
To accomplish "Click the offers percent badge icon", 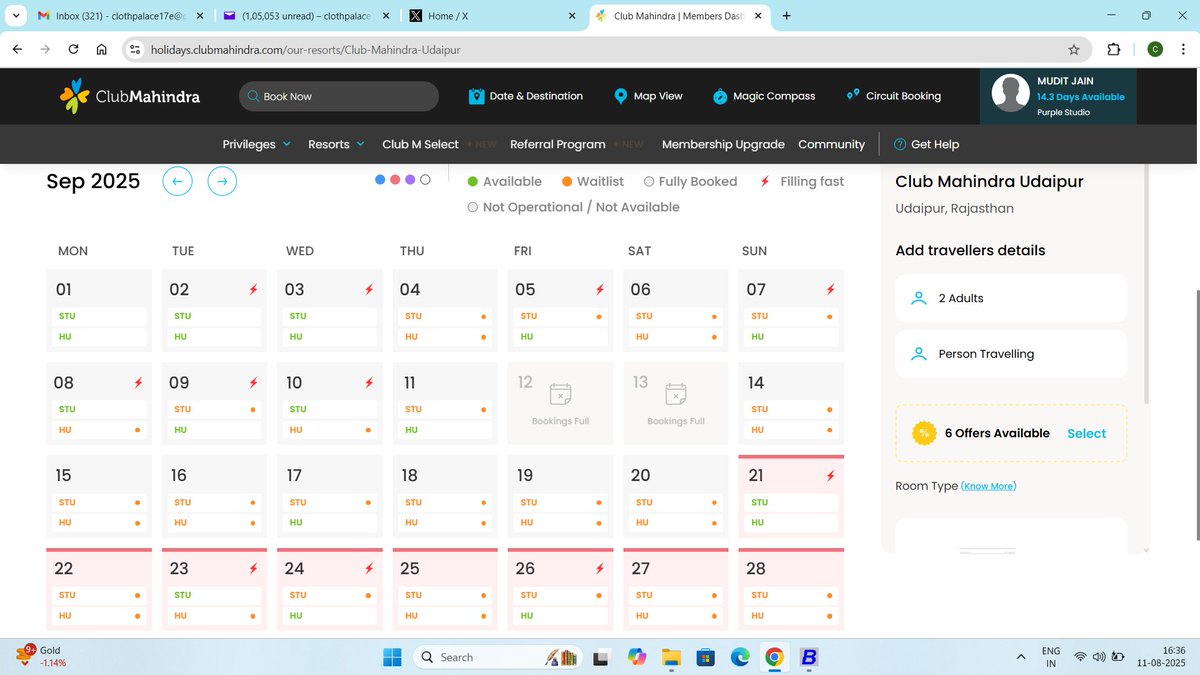I will pos(924,433).
